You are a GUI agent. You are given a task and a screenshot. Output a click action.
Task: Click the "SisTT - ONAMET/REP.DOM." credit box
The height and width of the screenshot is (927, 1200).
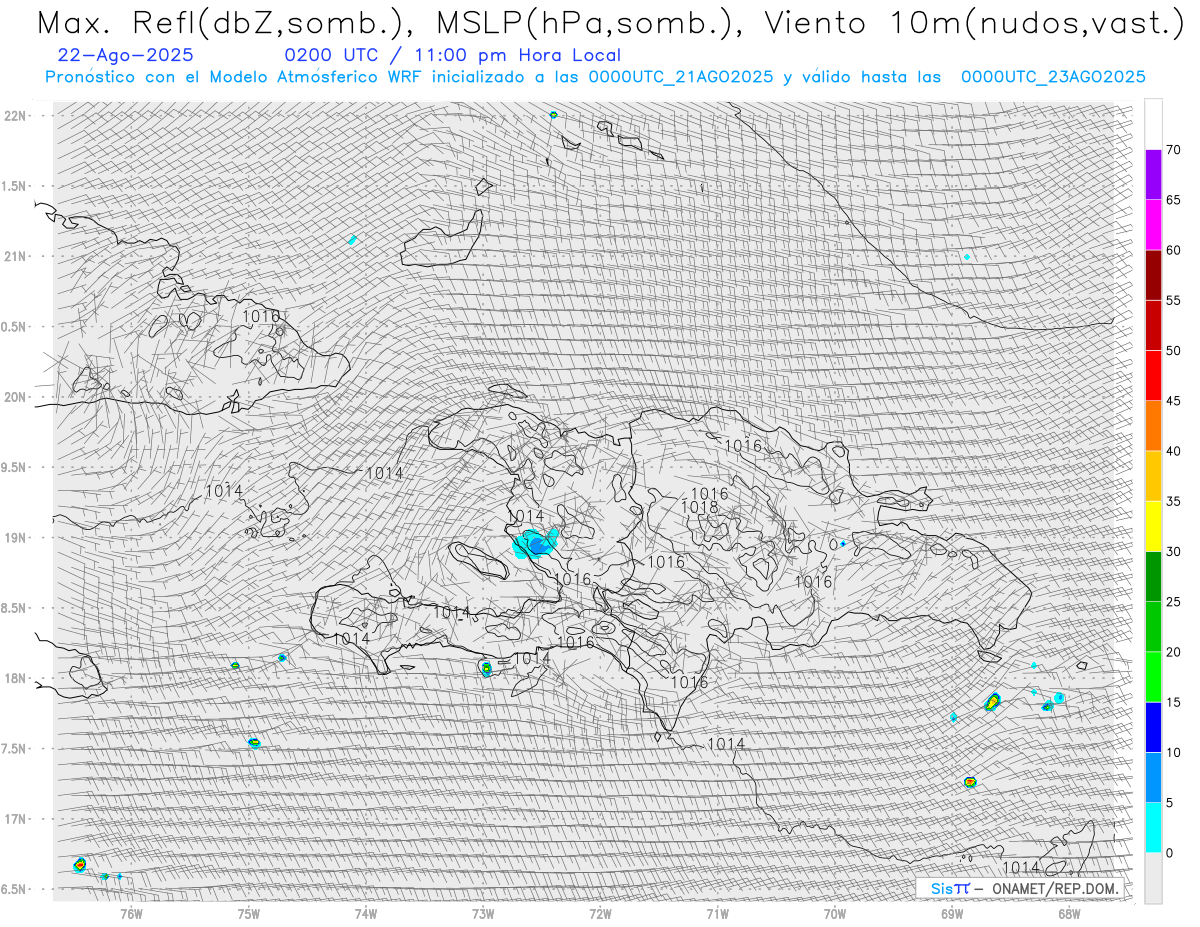[x=1019, y=888]
